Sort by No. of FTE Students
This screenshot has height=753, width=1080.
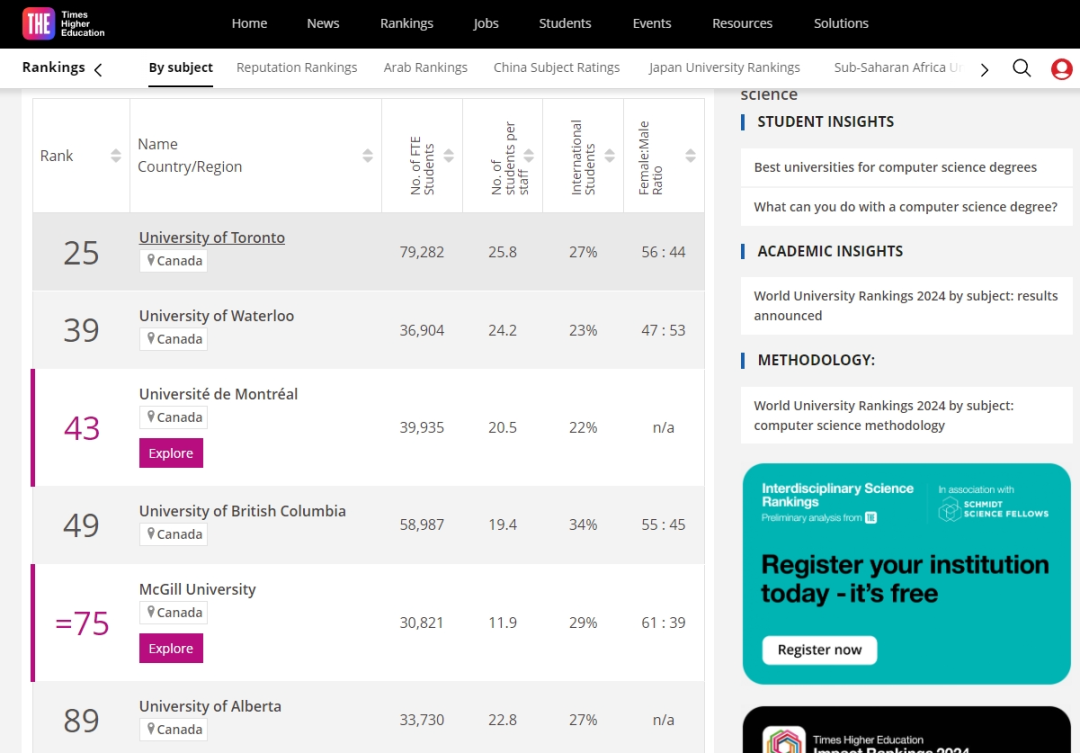click(449, 156)
